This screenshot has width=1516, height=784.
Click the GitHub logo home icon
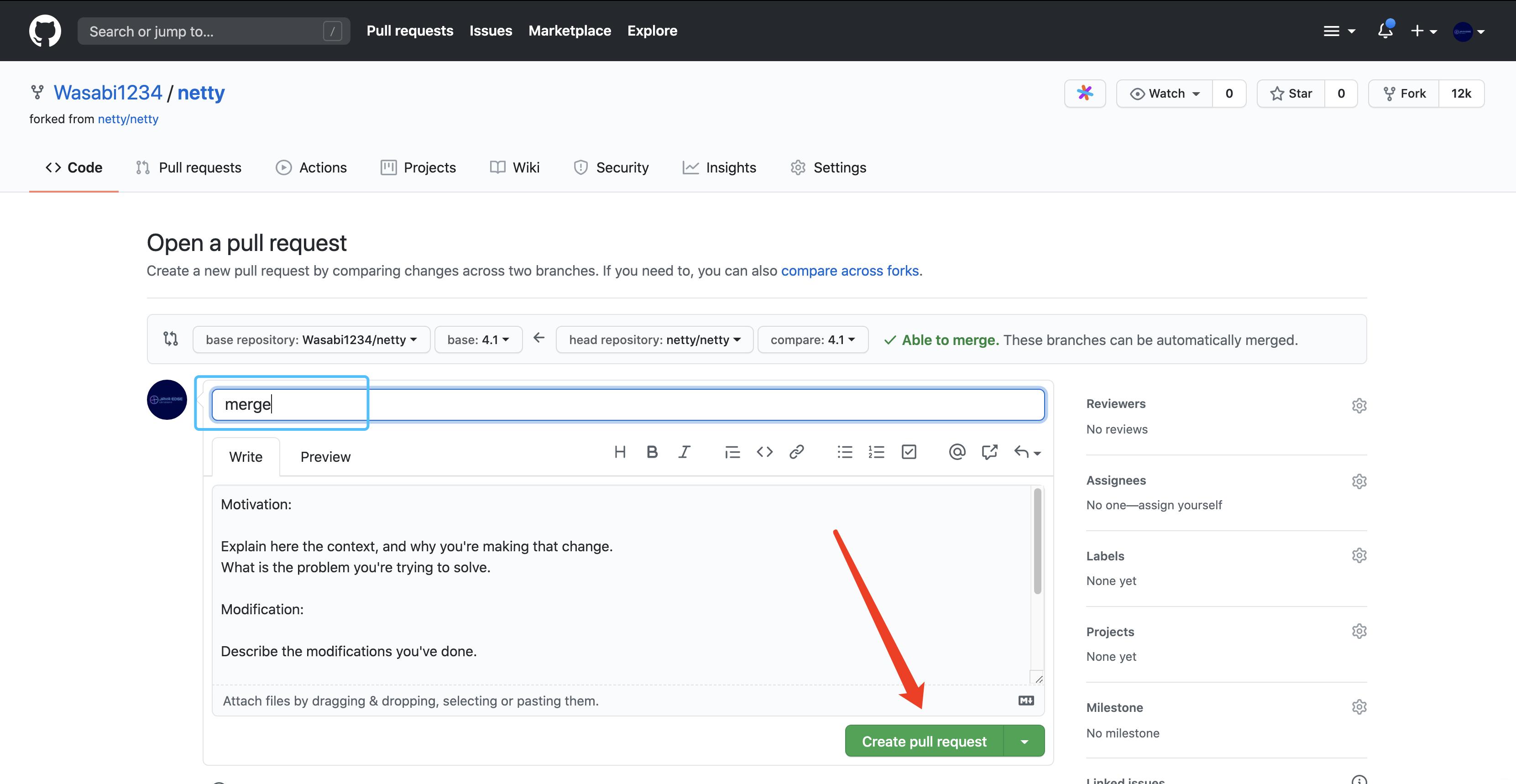click(45, 31)
